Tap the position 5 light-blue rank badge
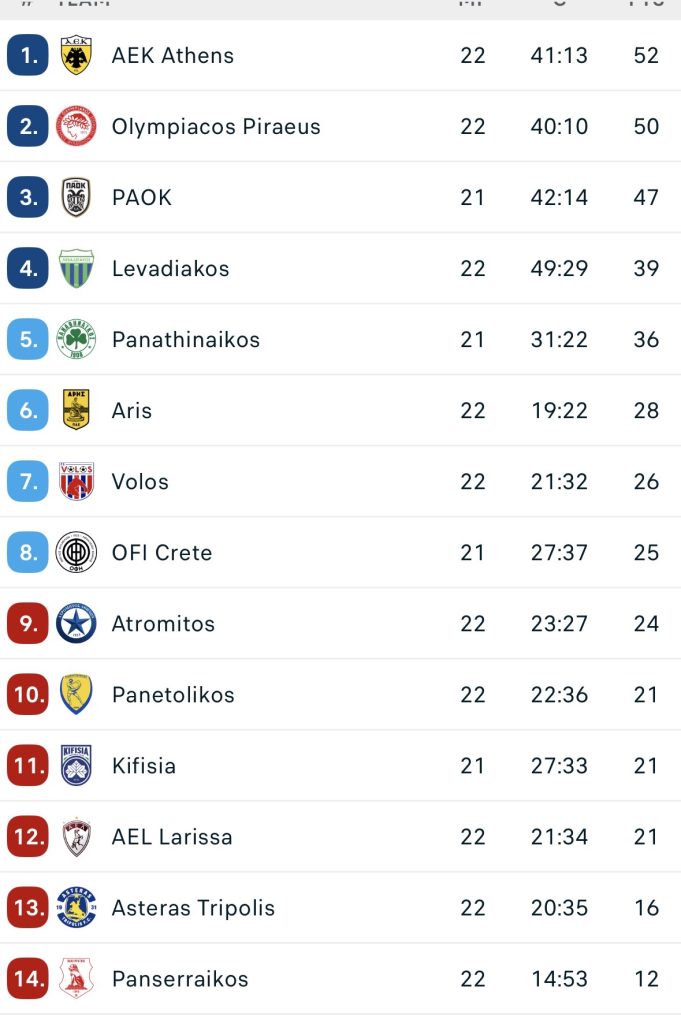 [x=28, y=340]
